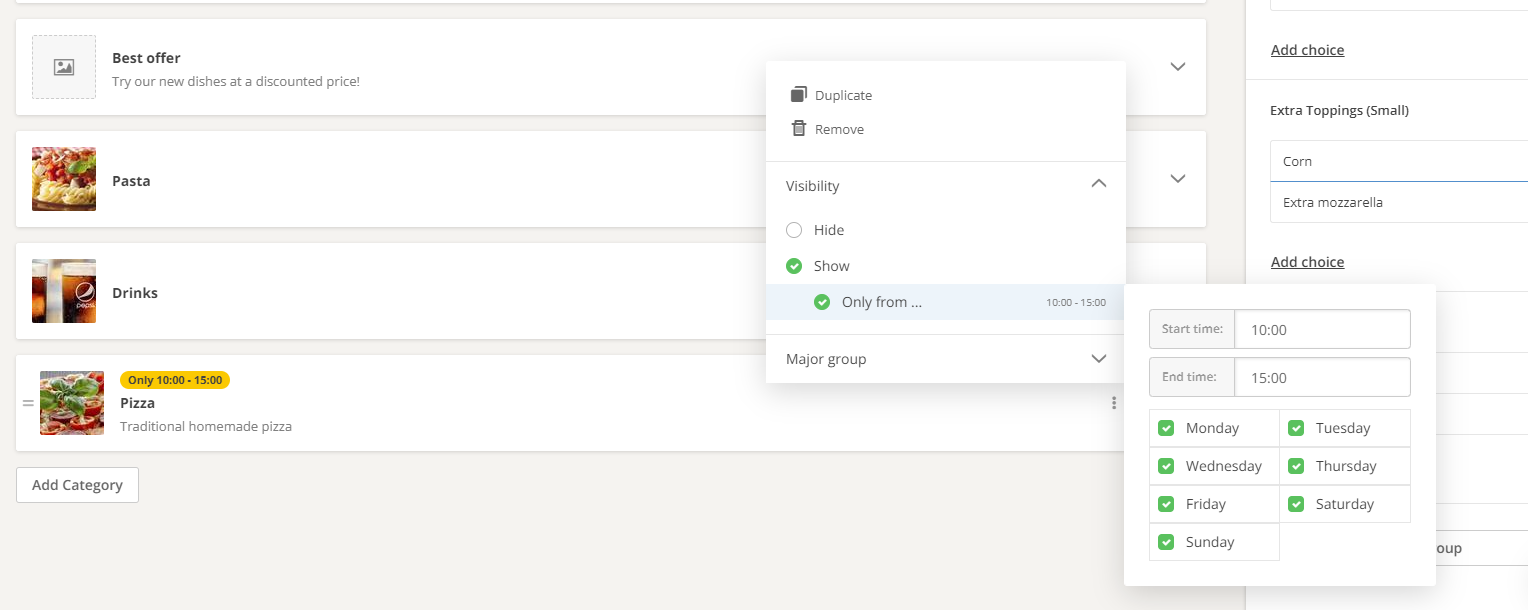Click the Drinks category thumbnail

pyautogui.click(x=64, y=291)
